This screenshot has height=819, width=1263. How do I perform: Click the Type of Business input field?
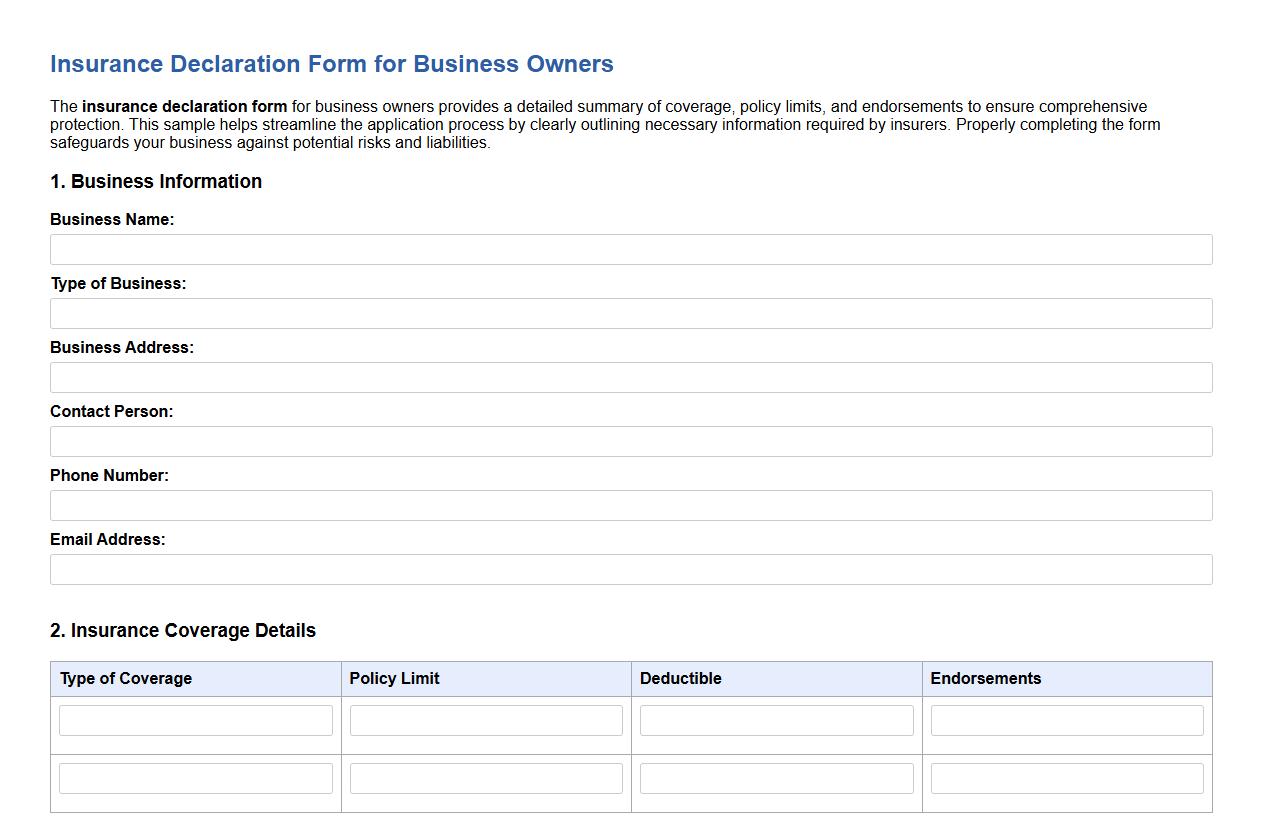(x=630, y=313)
